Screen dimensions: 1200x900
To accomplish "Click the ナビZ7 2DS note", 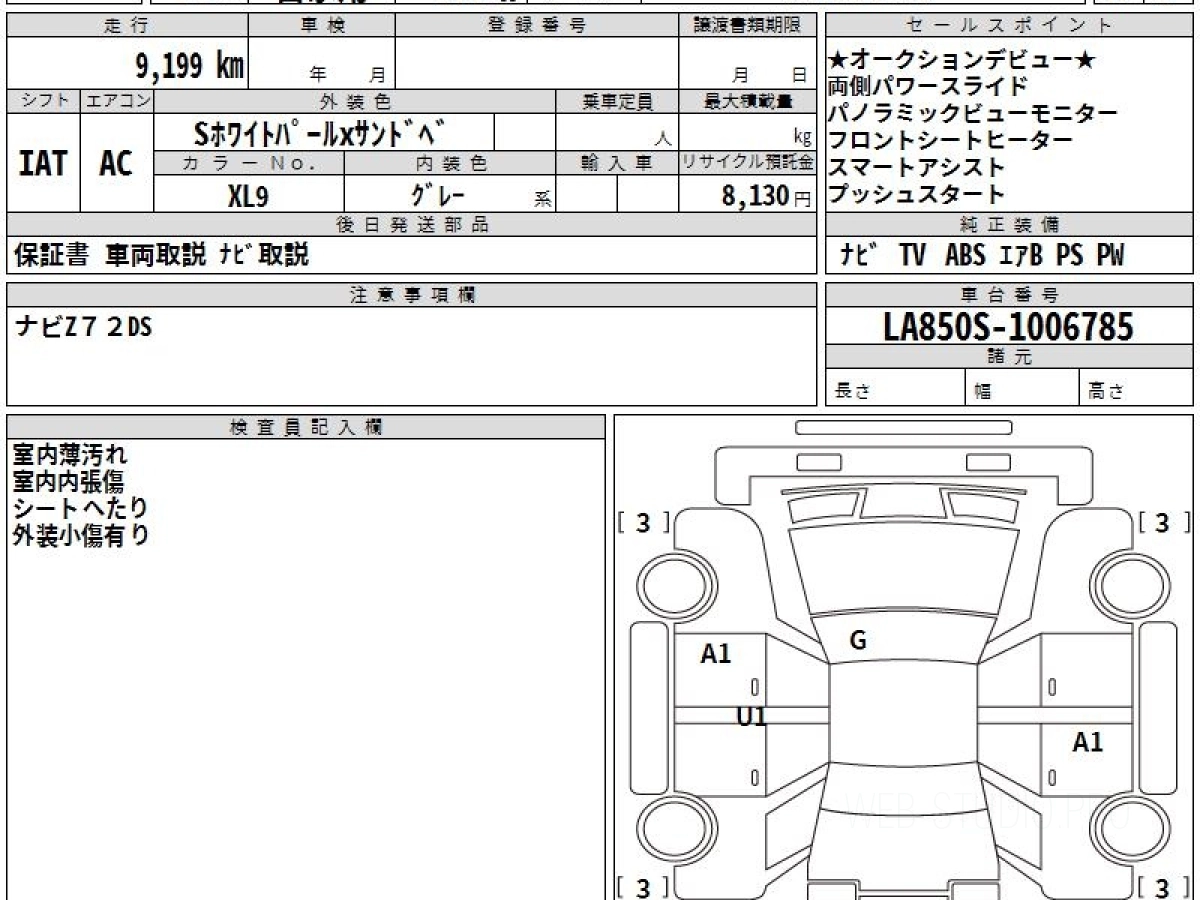I will [83, 325].
